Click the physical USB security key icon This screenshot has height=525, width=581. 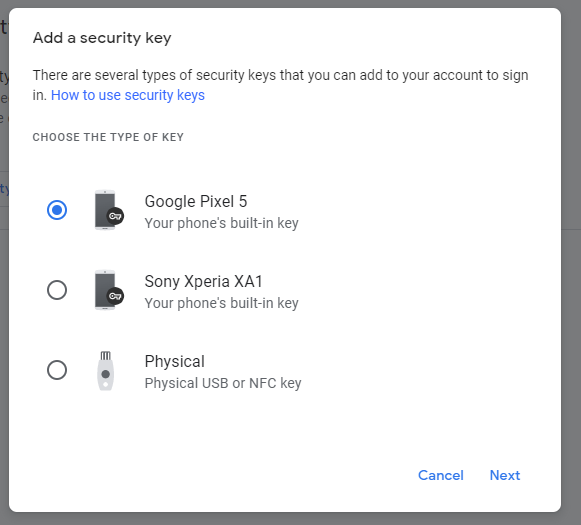click(106, 371)
